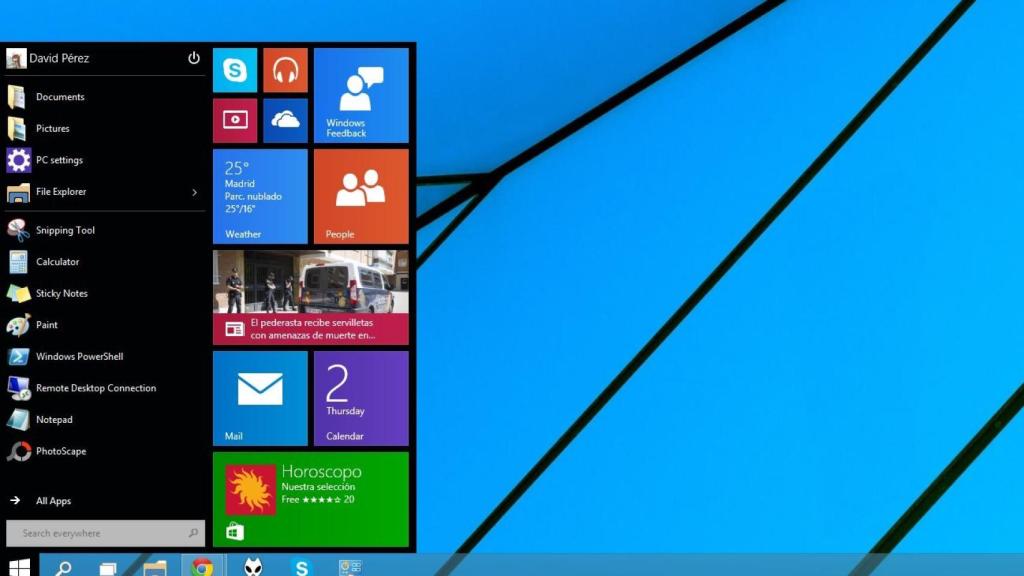1024x576 pixels.
Task: Open the Windows Feedback tile
Action: 362,95
